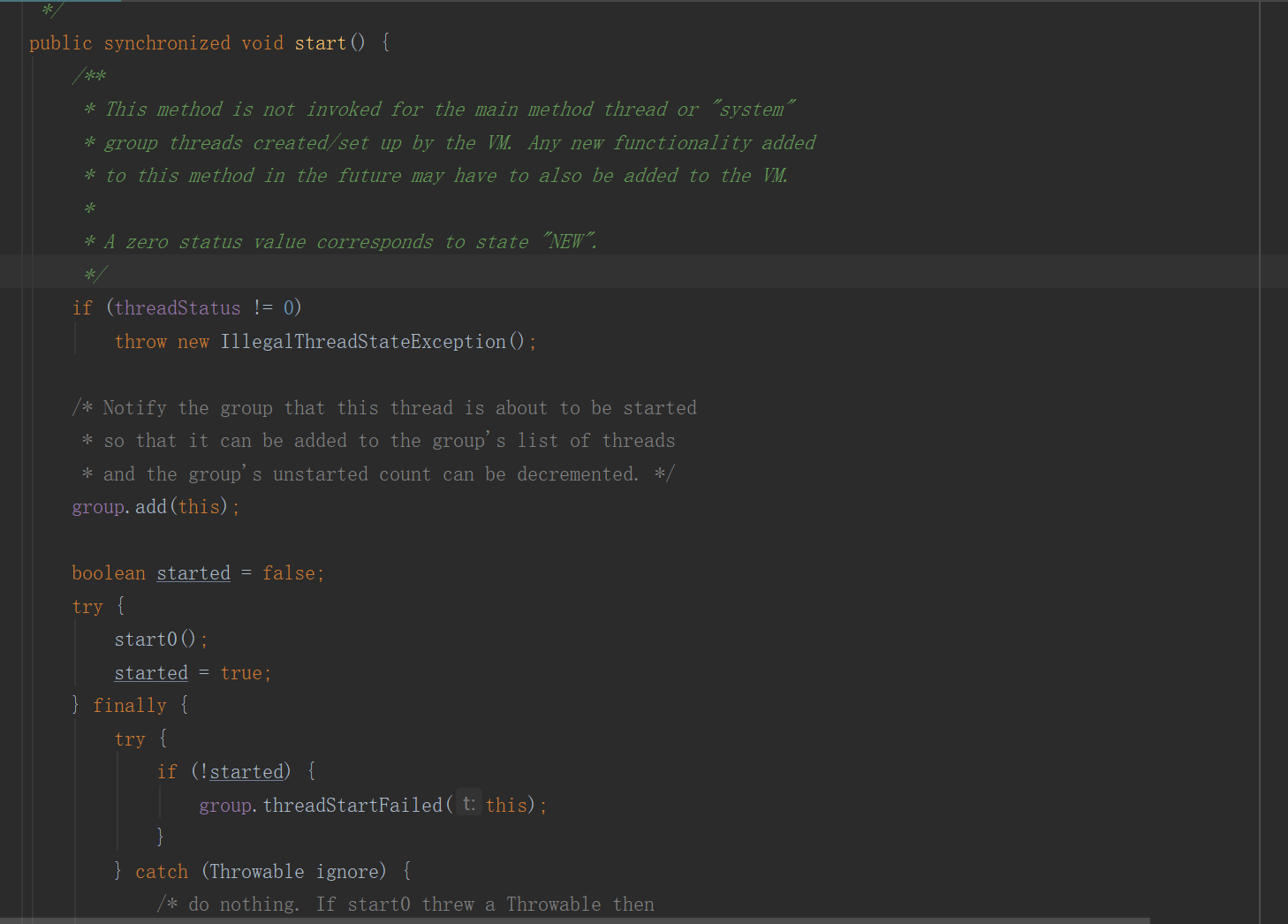The image size is (1288, 924).
Task: Click 'group' before threadStartFailed
Action: (225, 806)
